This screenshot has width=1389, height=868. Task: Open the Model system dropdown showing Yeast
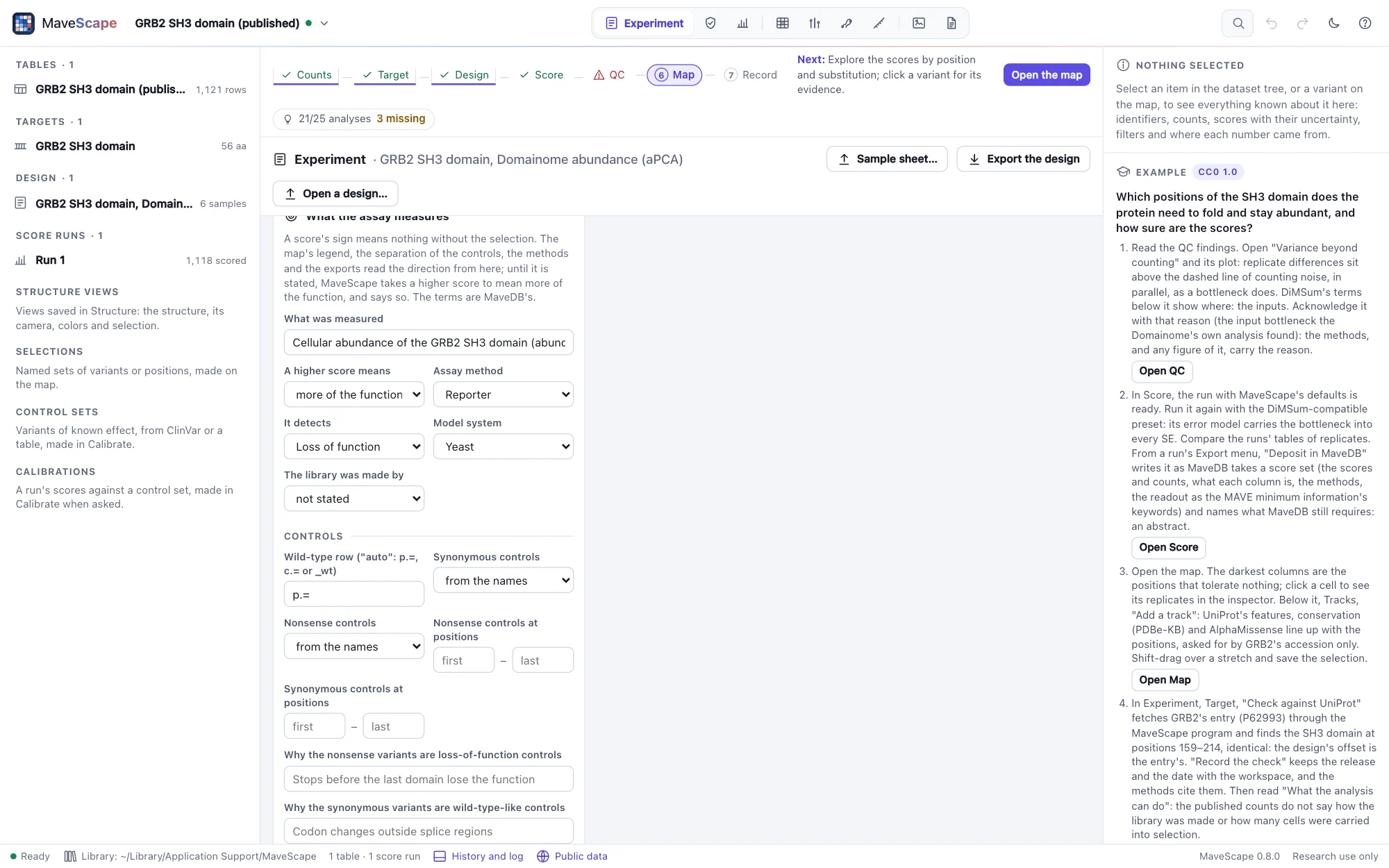click(x=504, y=446)
